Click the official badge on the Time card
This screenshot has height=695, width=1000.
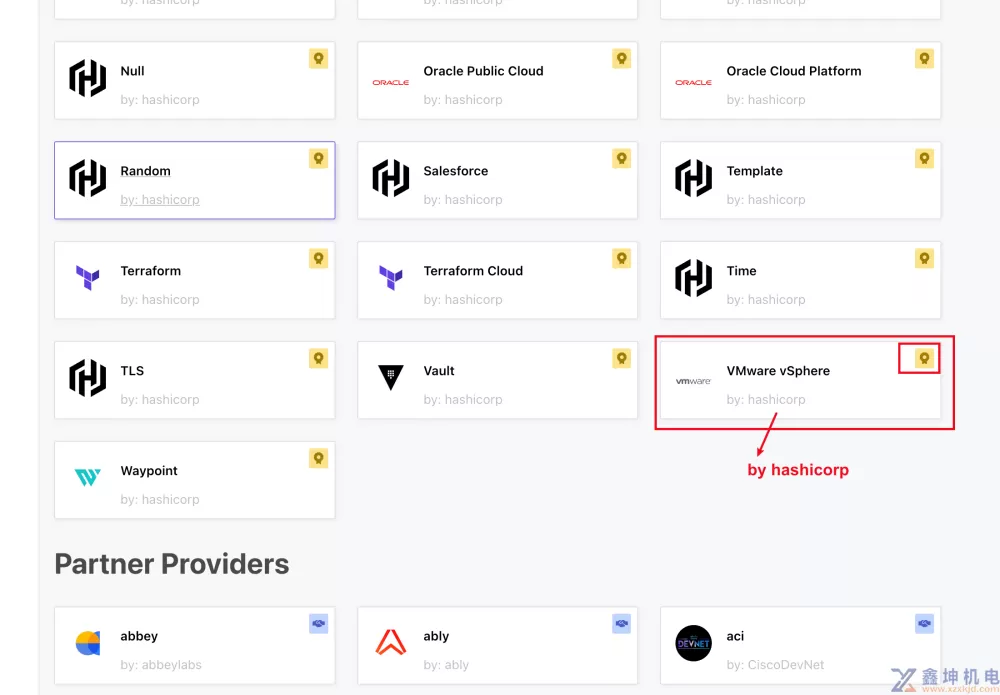pyautogui.click(x=924, y=259)
